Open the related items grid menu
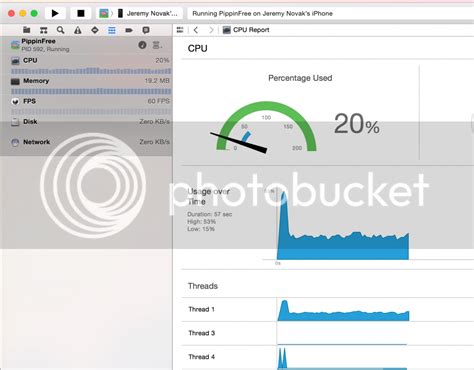Image resolution: width=474 pixels, height=370 pixels. click(180, 30)
